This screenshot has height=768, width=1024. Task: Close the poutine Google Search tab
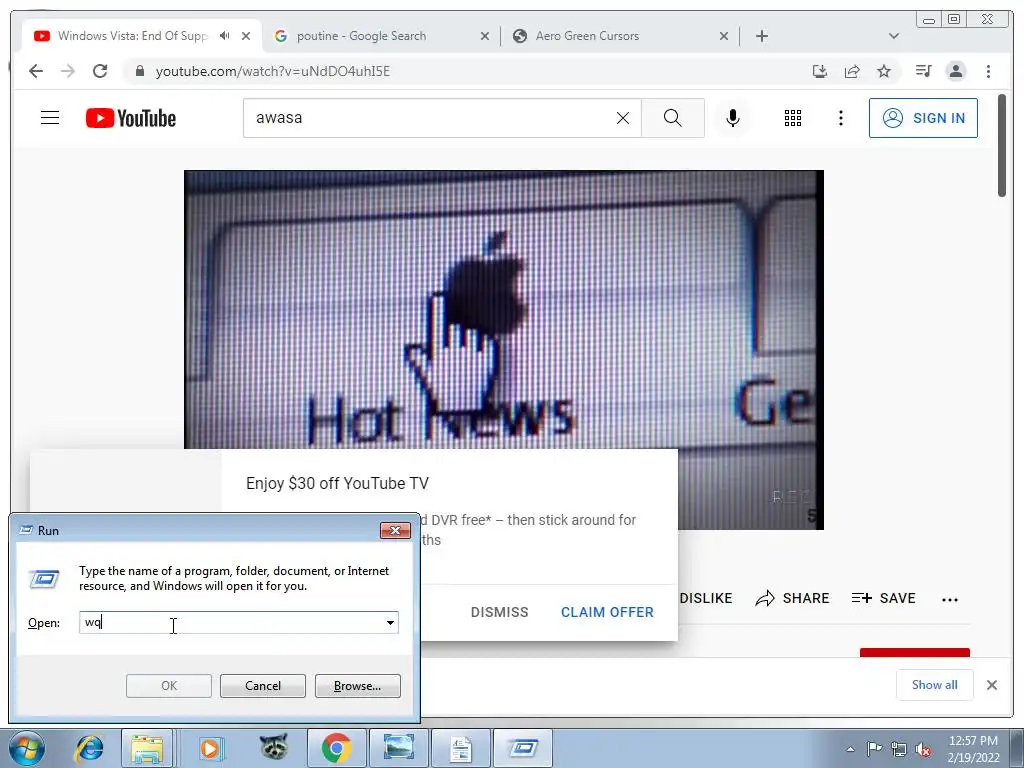click(x=485, y=36)
